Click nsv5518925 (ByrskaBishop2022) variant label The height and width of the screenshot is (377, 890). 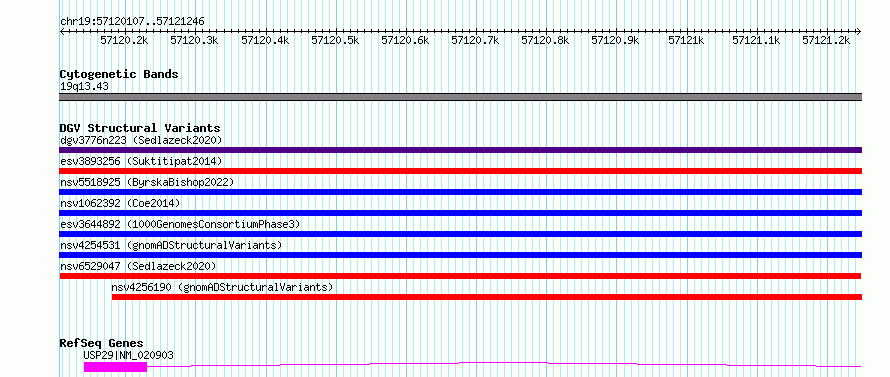tap(146, 182)
